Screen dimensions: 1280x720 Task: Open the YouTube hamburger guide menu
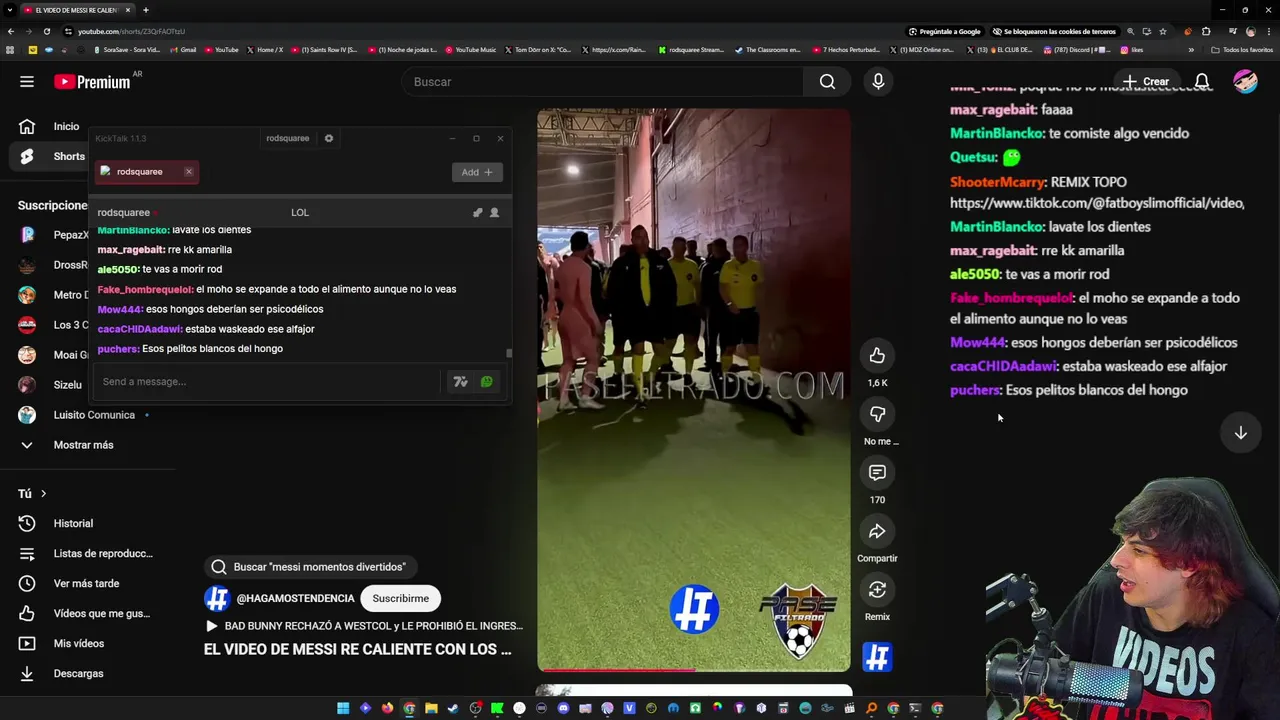coord(27,82)
